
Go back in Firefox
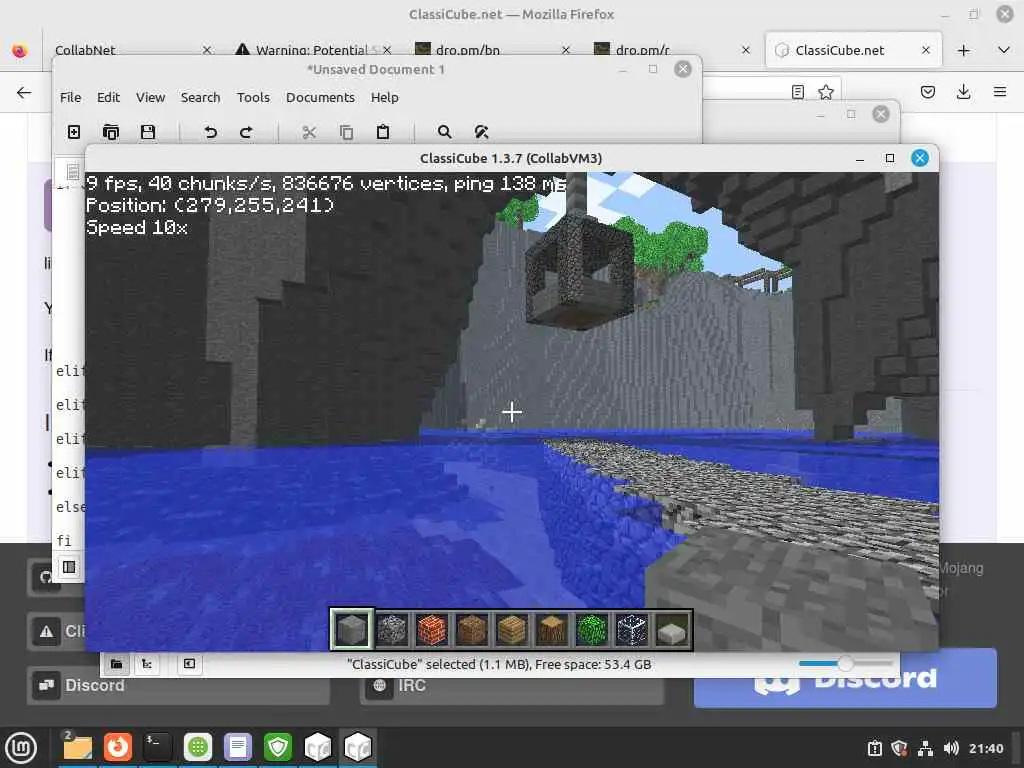click(24, 92)
